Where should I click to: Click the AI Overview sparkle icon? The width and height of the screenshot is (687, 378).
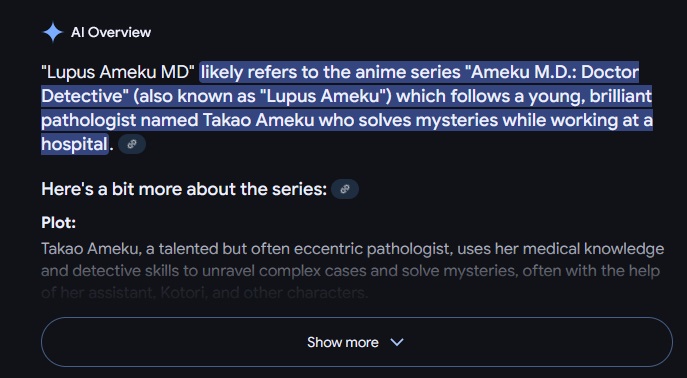[x=53, y=32]
